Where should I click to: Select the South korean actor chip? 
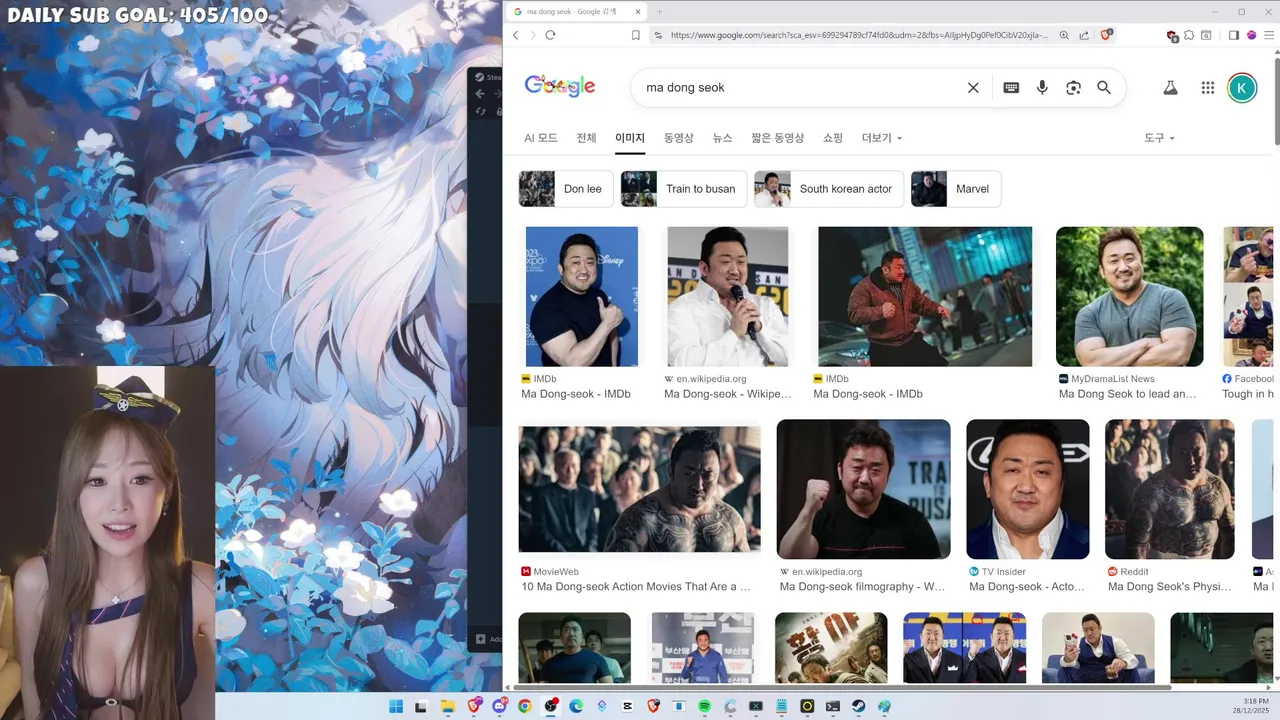[x=829, y=189]
